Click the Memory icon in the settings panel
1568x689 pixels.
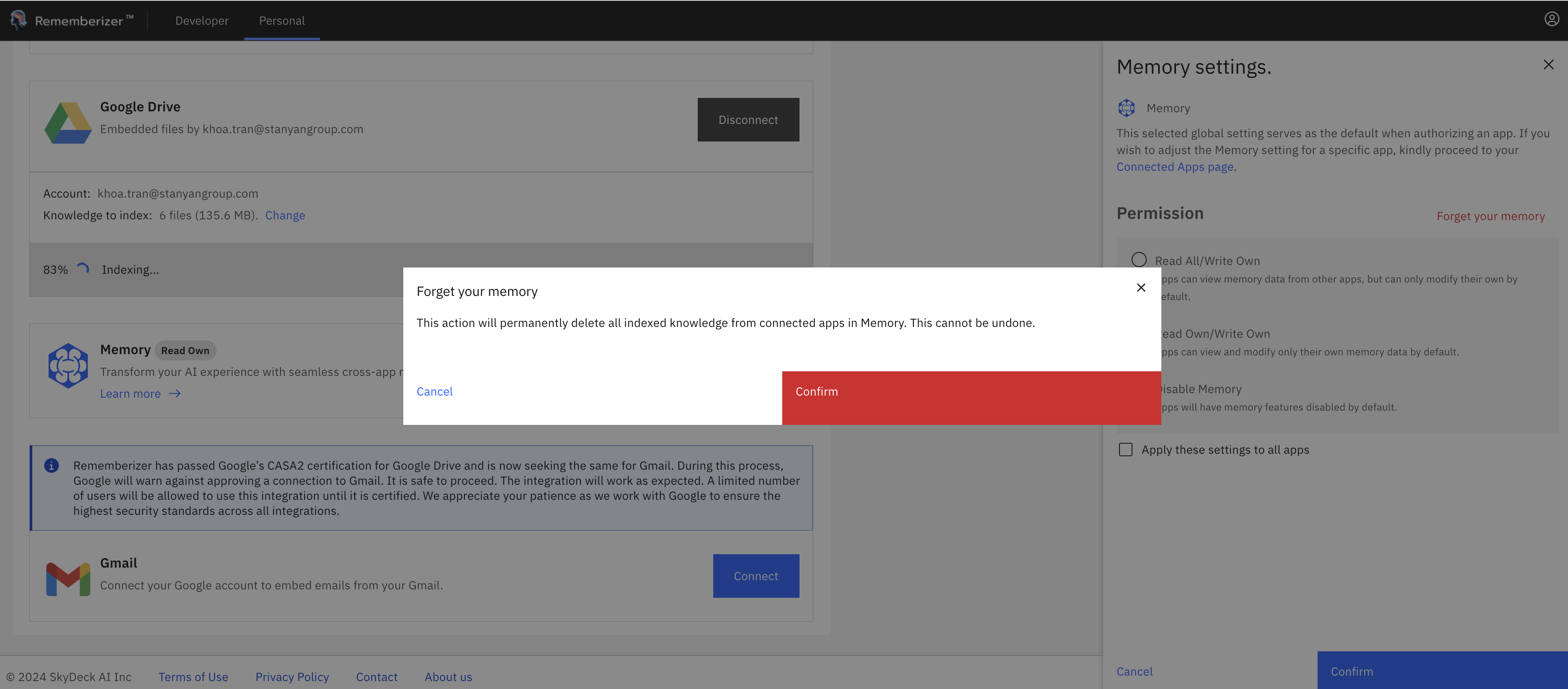[x=1127, y=108]
